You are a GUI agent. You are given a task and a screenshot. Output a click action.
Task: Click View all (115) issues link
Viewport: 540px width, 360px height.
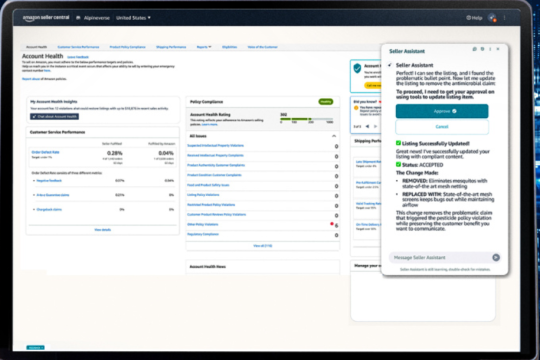[262, 246]
